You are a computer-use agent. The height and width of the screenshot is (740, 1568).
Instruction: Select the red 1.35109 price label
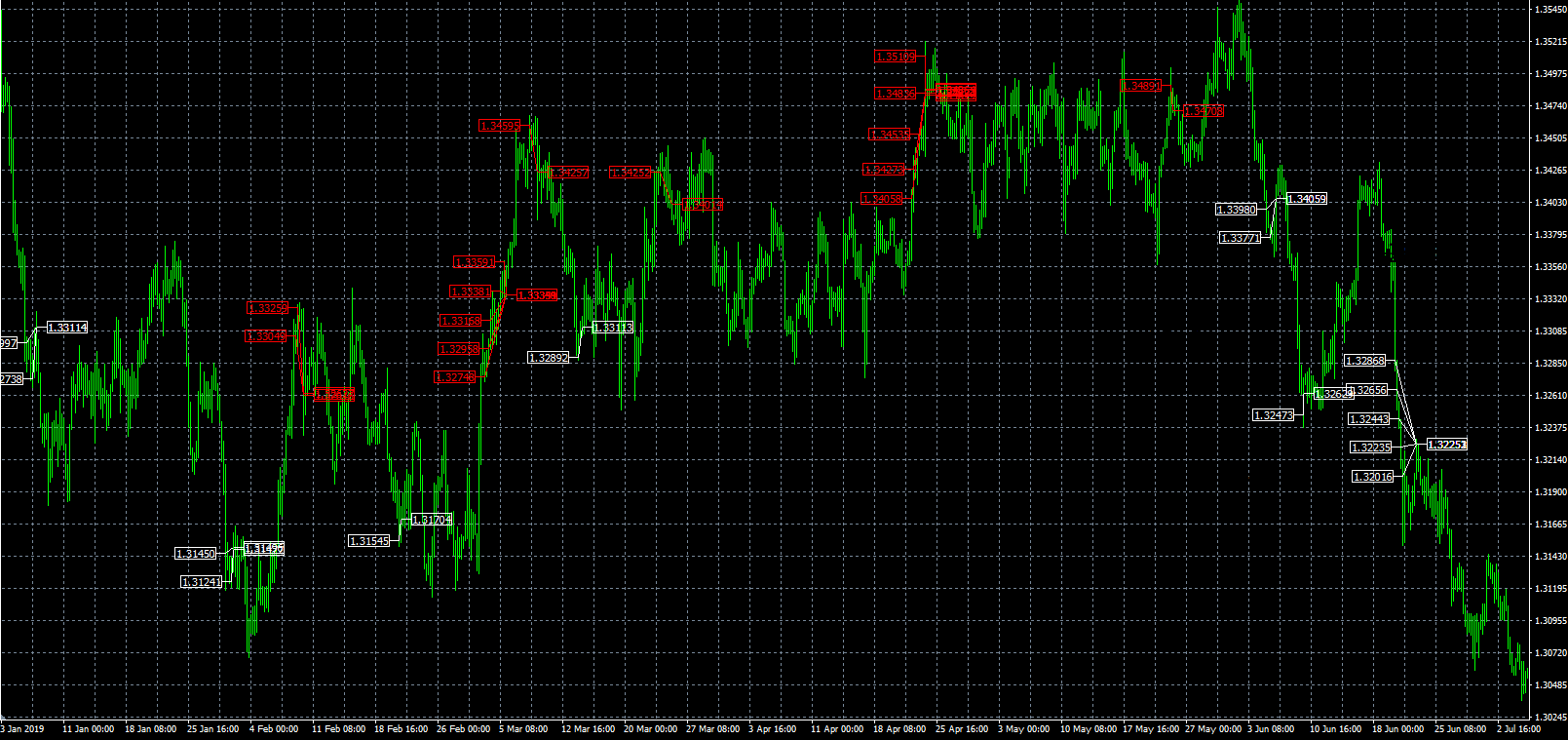[896, 57]
